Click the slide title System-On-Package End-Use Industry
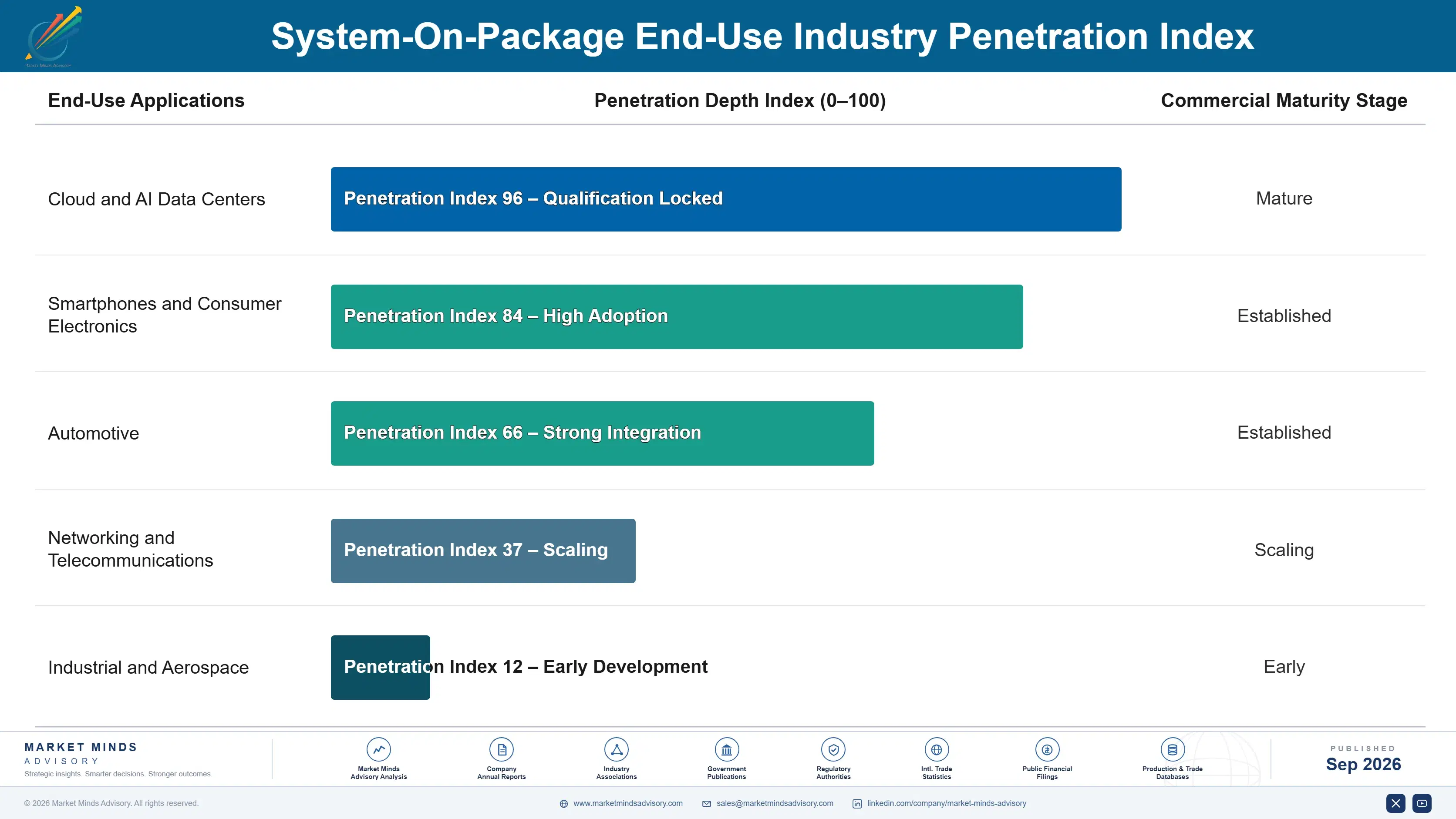The width and height of the screenshot is (1456, 819). click(x=762, y=37)
